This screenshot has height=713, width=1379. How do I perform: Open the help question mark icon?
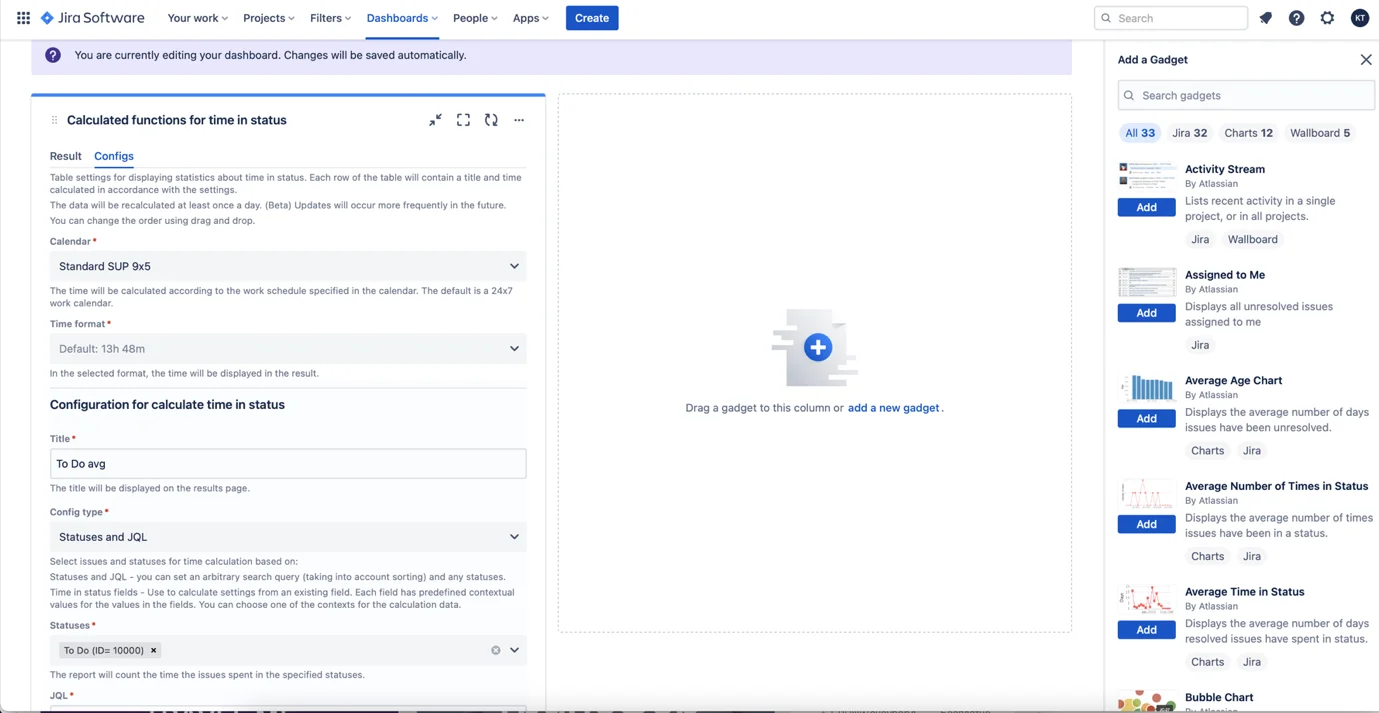point(1296,18)
